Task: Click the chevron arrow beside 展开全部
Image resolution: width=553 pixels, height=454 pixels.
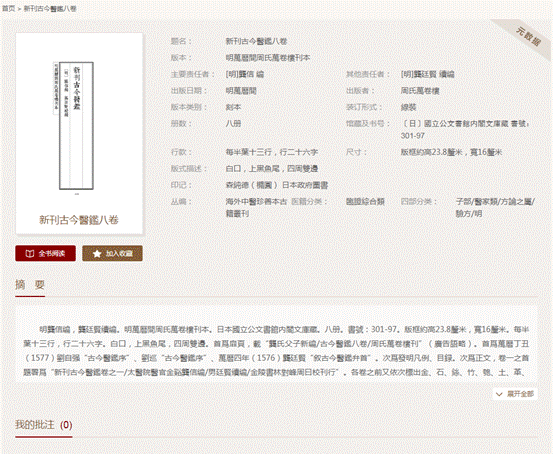Action: point(499,394)
